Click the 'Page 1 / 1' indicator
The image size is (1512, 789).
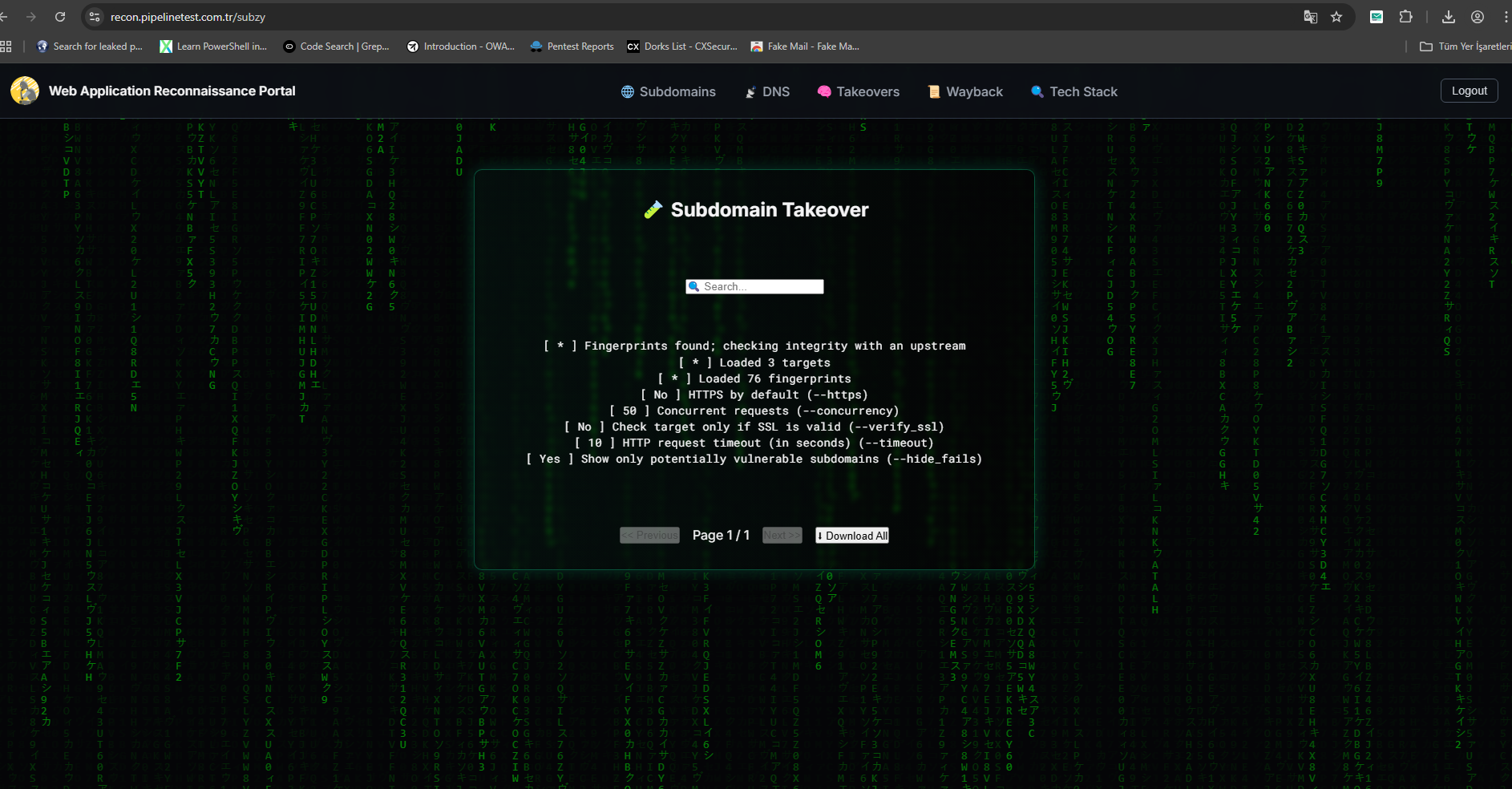point(721,535)
